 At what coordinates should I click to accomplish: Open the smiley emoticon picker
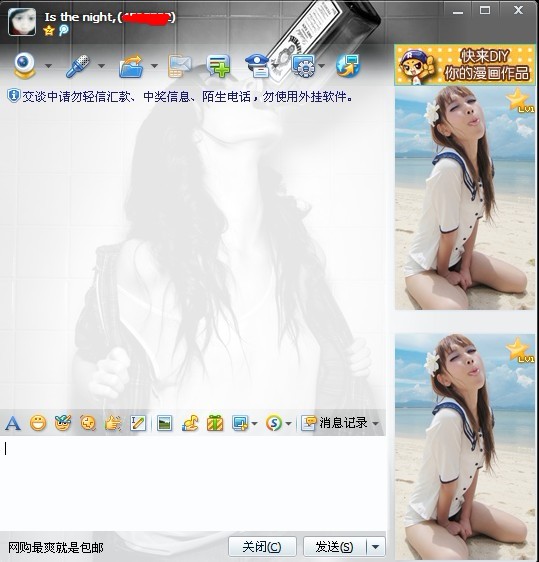[38, 423]
